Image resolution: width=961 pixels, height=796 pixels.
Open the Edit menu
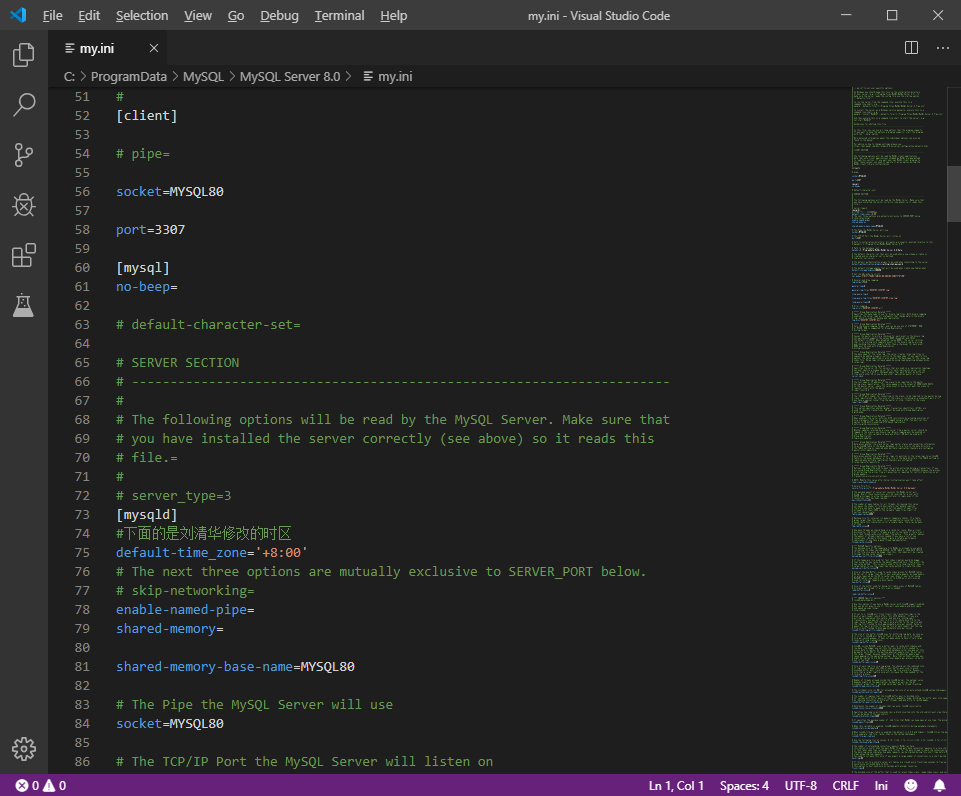[89, 15]
